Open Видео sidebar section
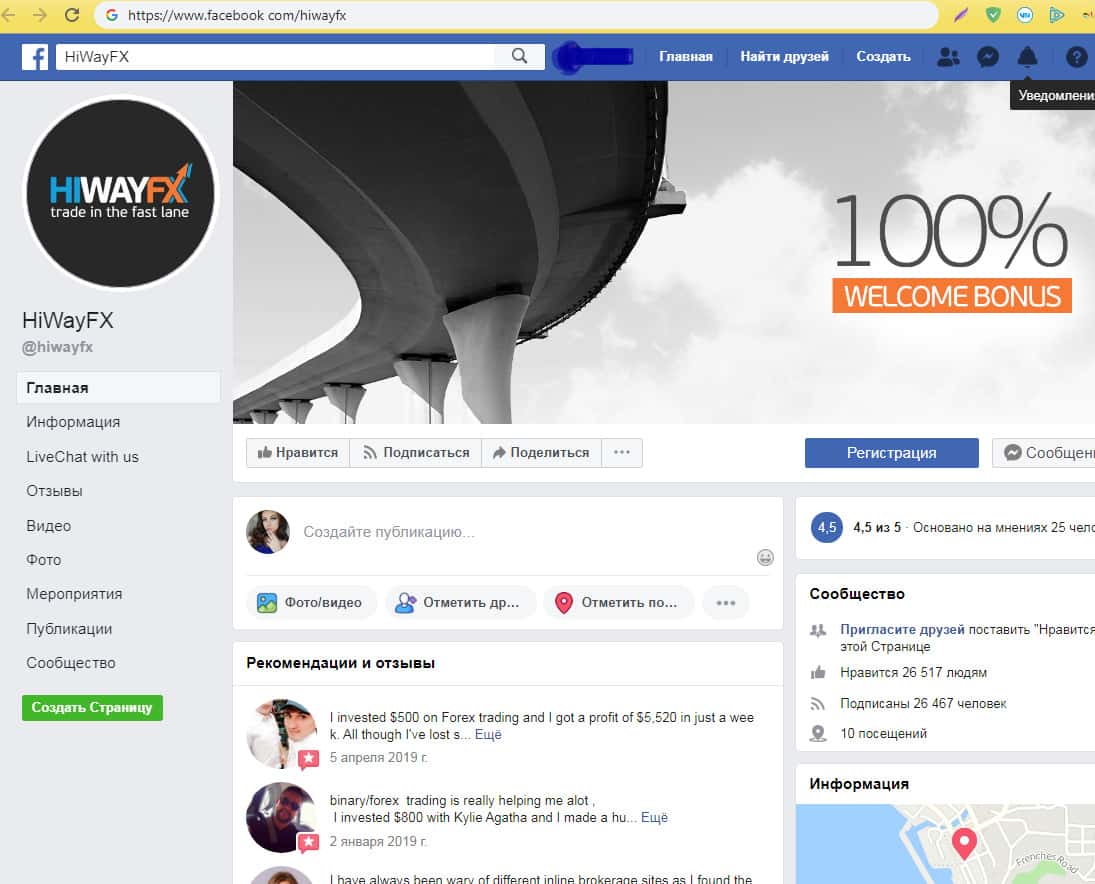Viewport: 1095px width, 884px height. click(x=49, y=526)
